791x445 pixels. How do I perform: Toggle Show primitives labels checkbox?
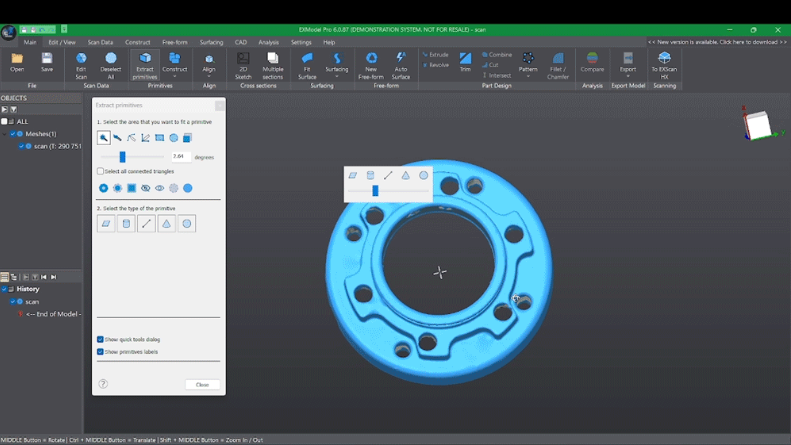100,352
